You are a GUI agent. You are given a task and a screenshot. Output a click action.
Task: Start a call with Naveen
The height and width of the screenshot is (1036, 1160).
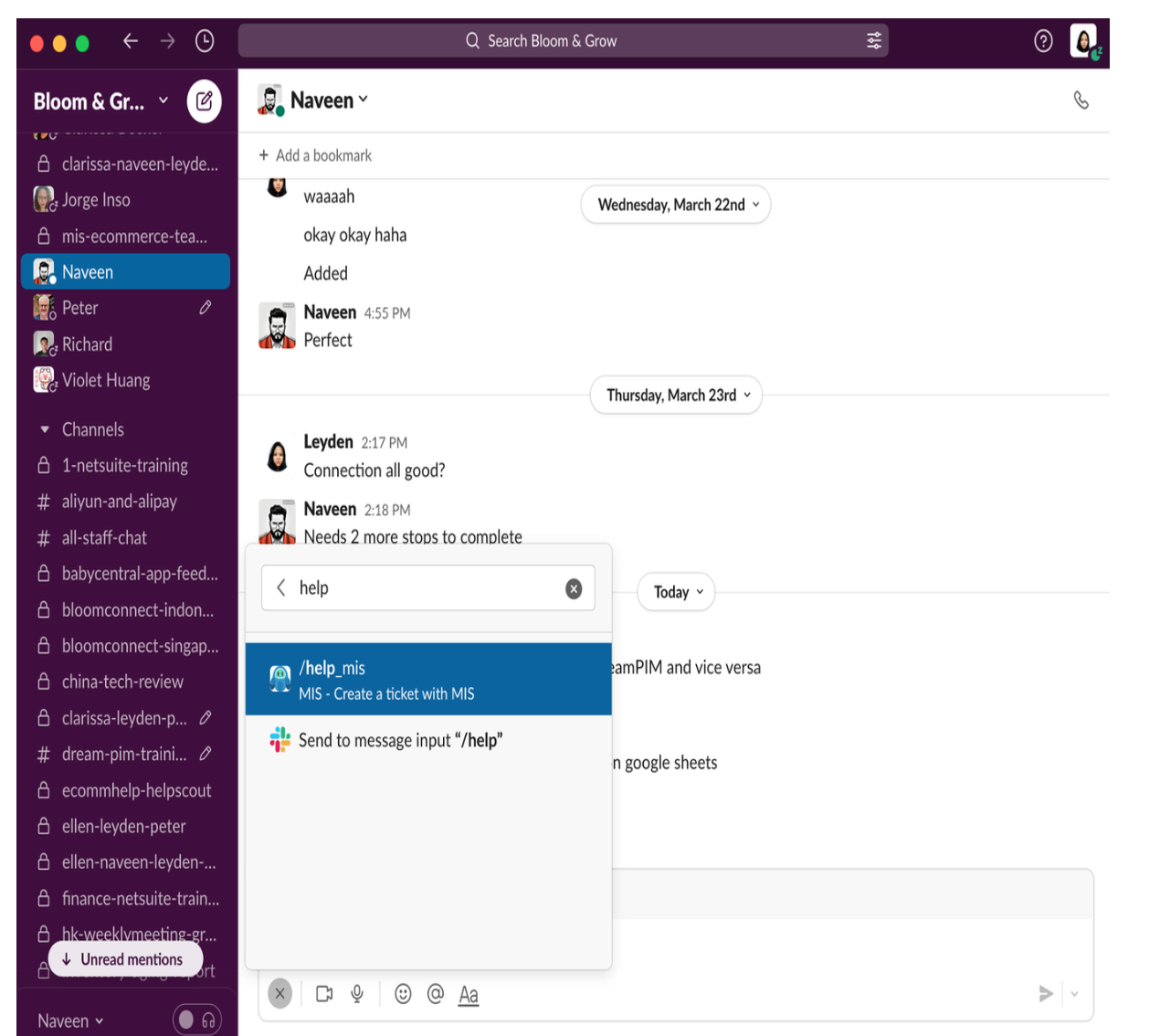click(x=1081, y=100)
